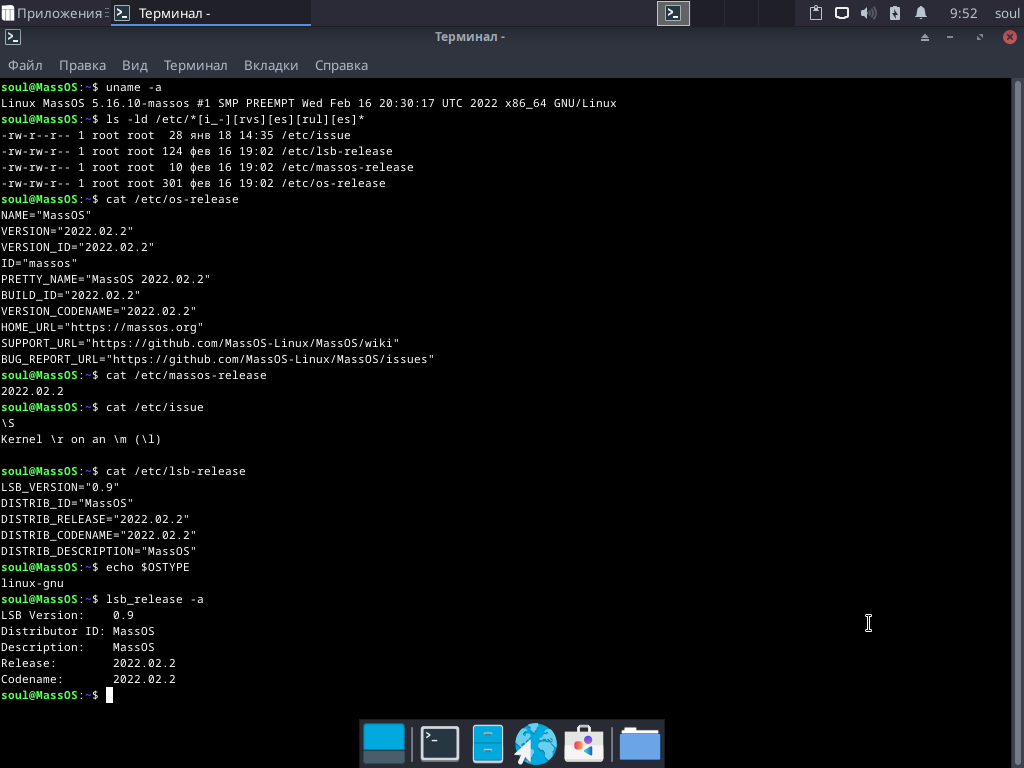Open the Вид menu

tap(135, 65)
